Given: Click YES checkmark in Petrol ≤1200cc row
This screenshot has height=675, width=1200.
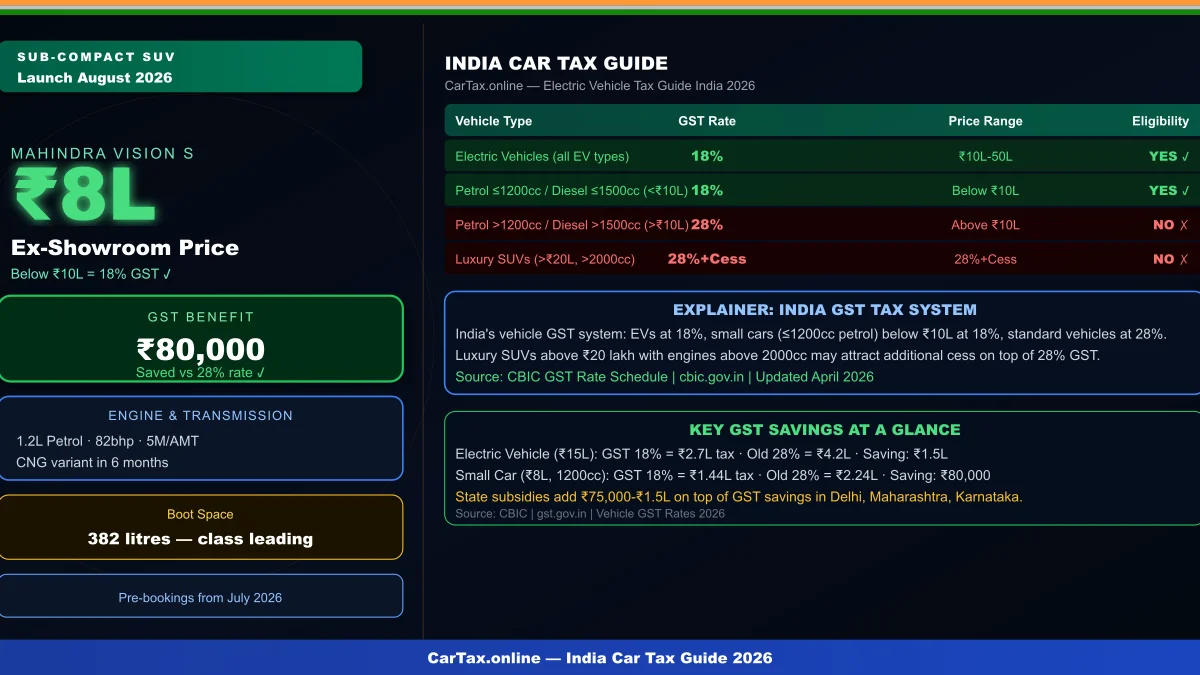Looking at the screenshot, I should tap(1168, 190).
